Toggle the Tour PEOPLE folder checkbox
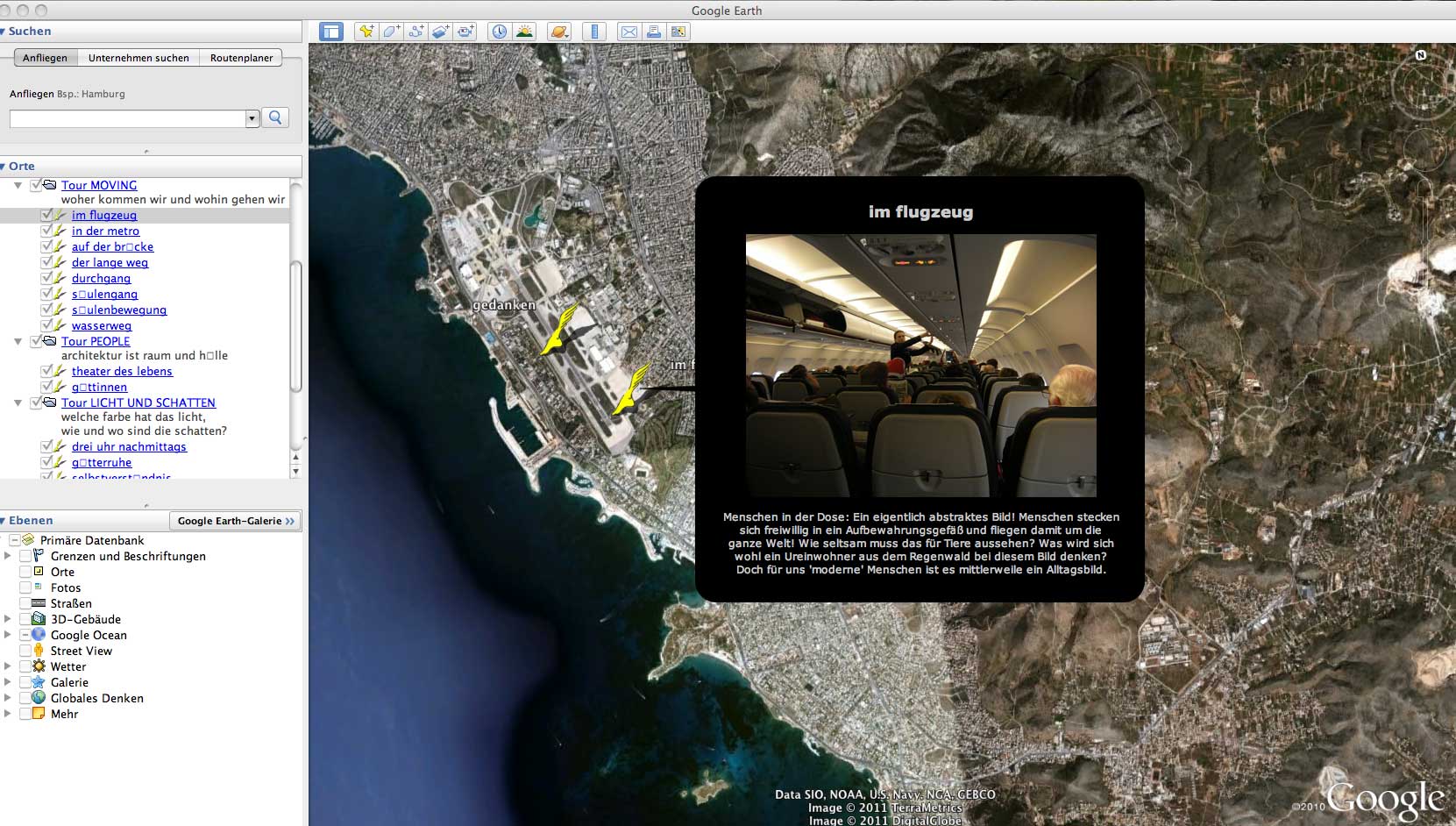The image size is (1456, 826). pos(36,341)
